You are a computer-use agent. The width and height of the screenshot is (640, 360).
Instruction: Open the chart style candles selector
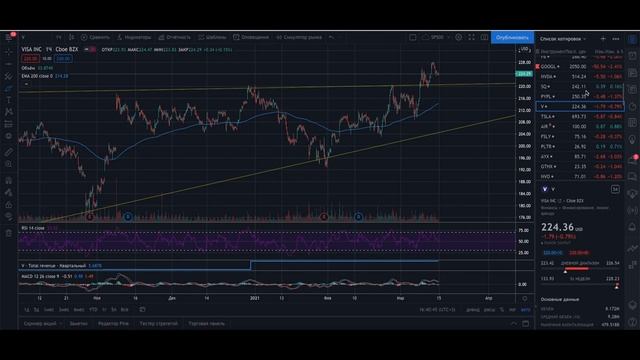[71, 37]
